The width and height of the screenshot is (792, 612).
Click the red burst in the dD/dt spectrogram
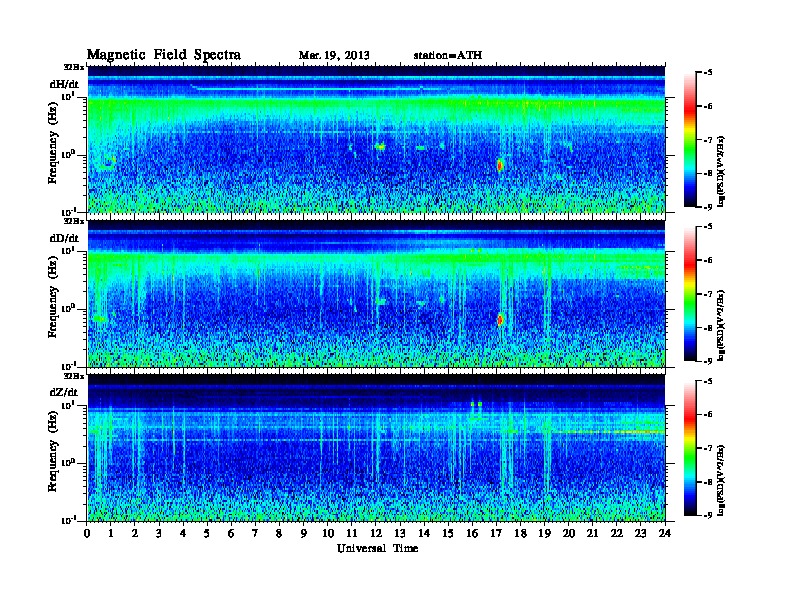point(500,320)
